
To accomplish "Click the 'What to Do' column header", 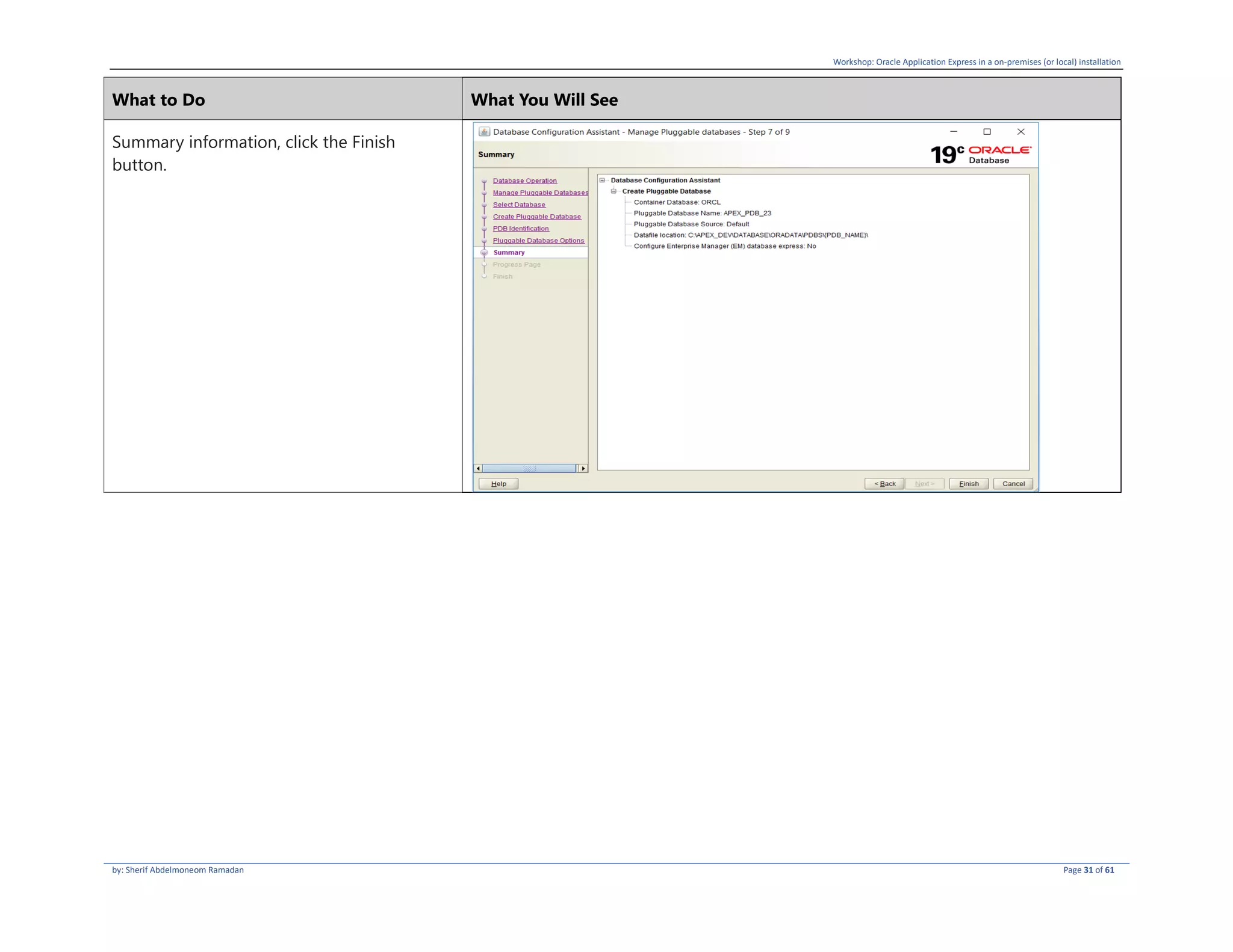I will point(159,100).
